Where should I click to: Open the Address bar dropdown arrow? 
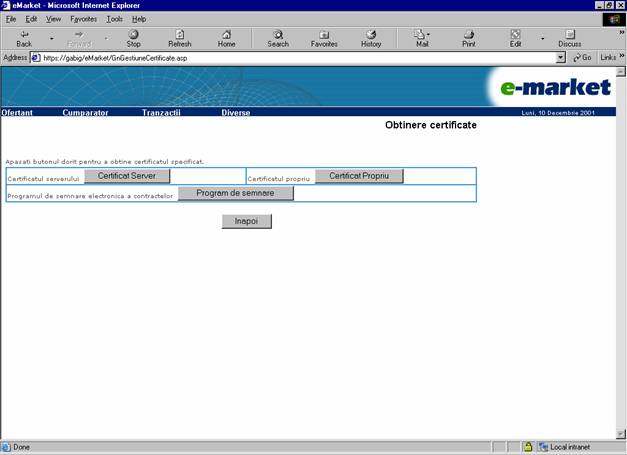(x=561, y=57)
